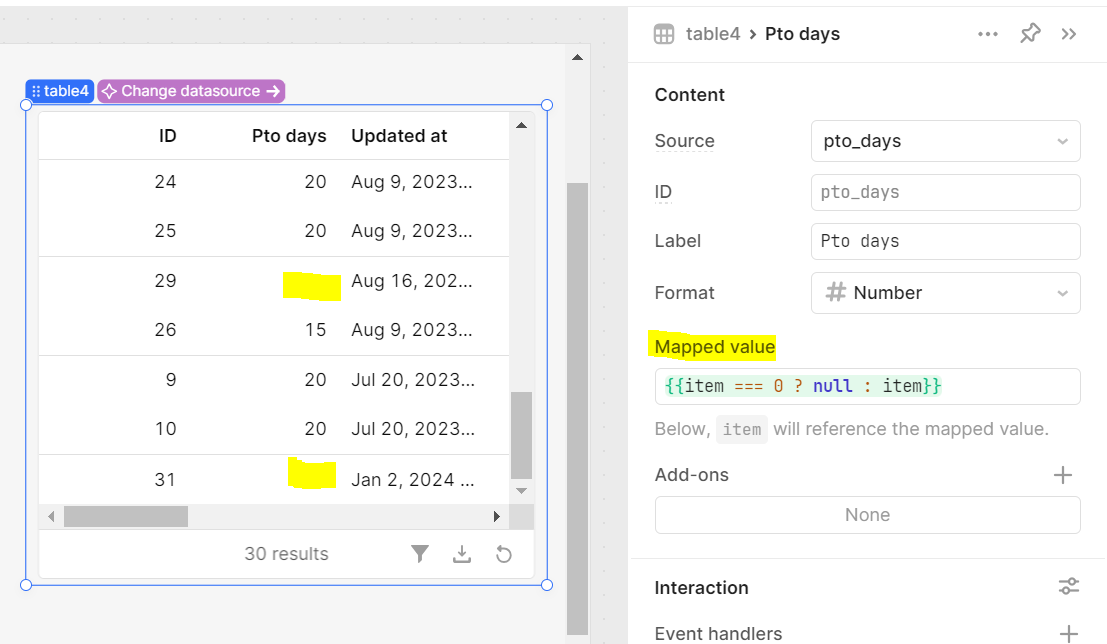
Task: Click the table grid icon beside table4
Action: click(x=663, y=33)
